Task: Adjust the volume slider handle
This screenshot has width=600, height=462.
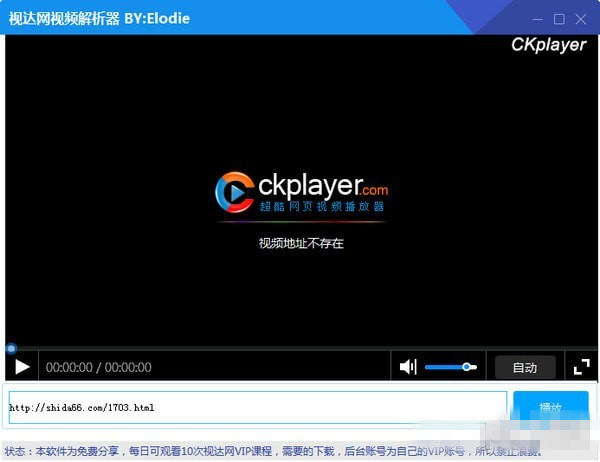Action: coord(466,367)
